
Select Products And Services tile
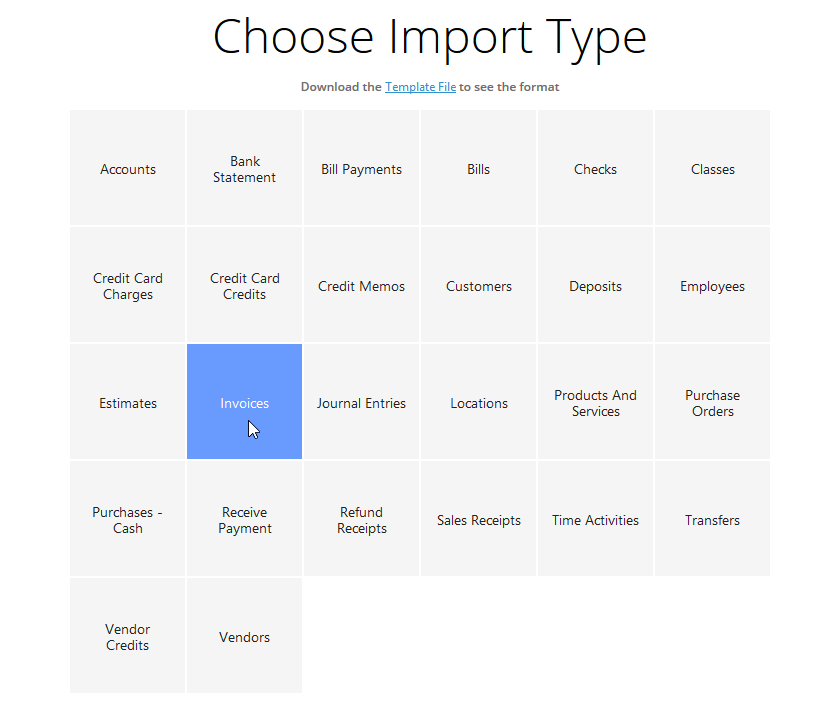click(595, 401)
